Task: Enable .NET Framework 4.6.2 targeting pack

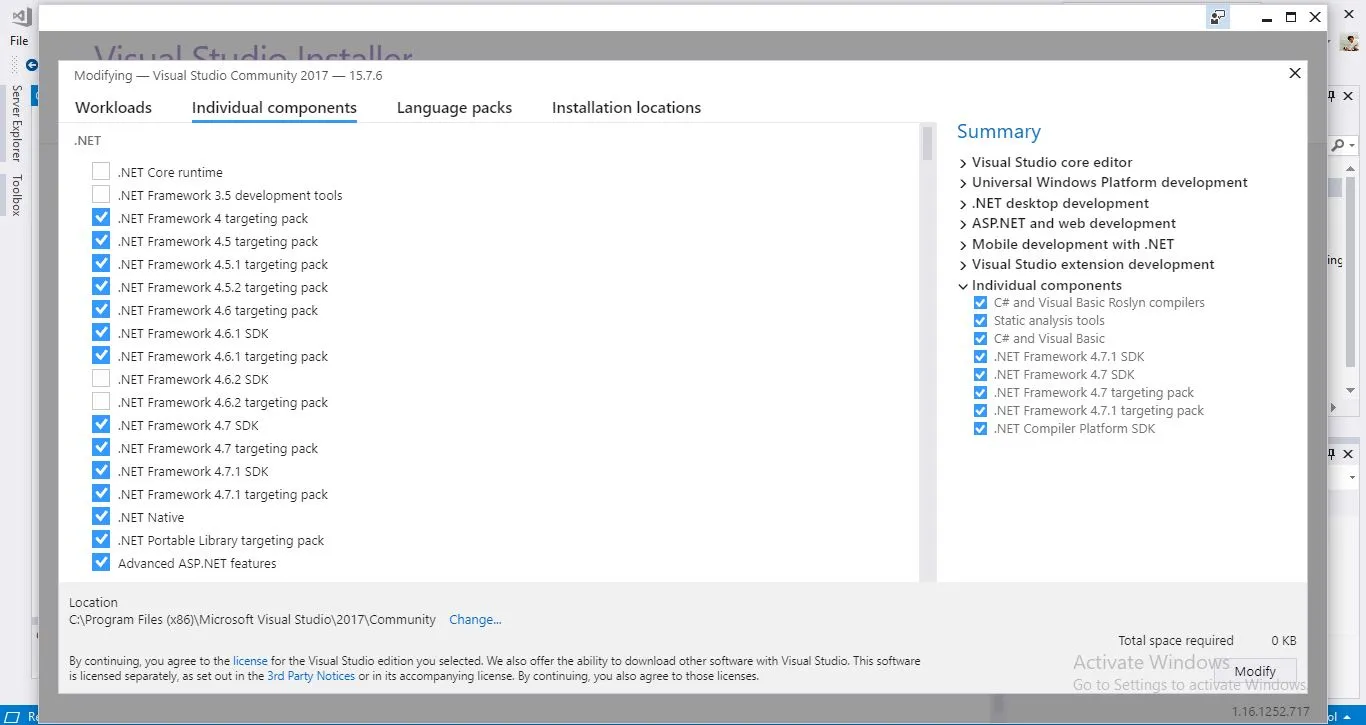Action: click(x=101, y=402)
